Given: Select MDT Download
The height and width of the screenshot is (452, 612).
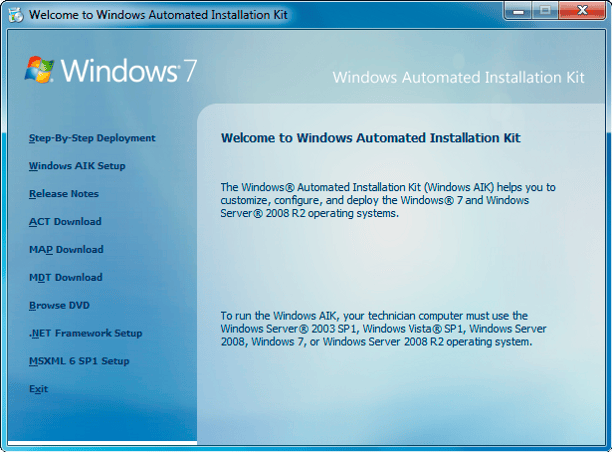Looking at the screenshot, I should [66, 278].
